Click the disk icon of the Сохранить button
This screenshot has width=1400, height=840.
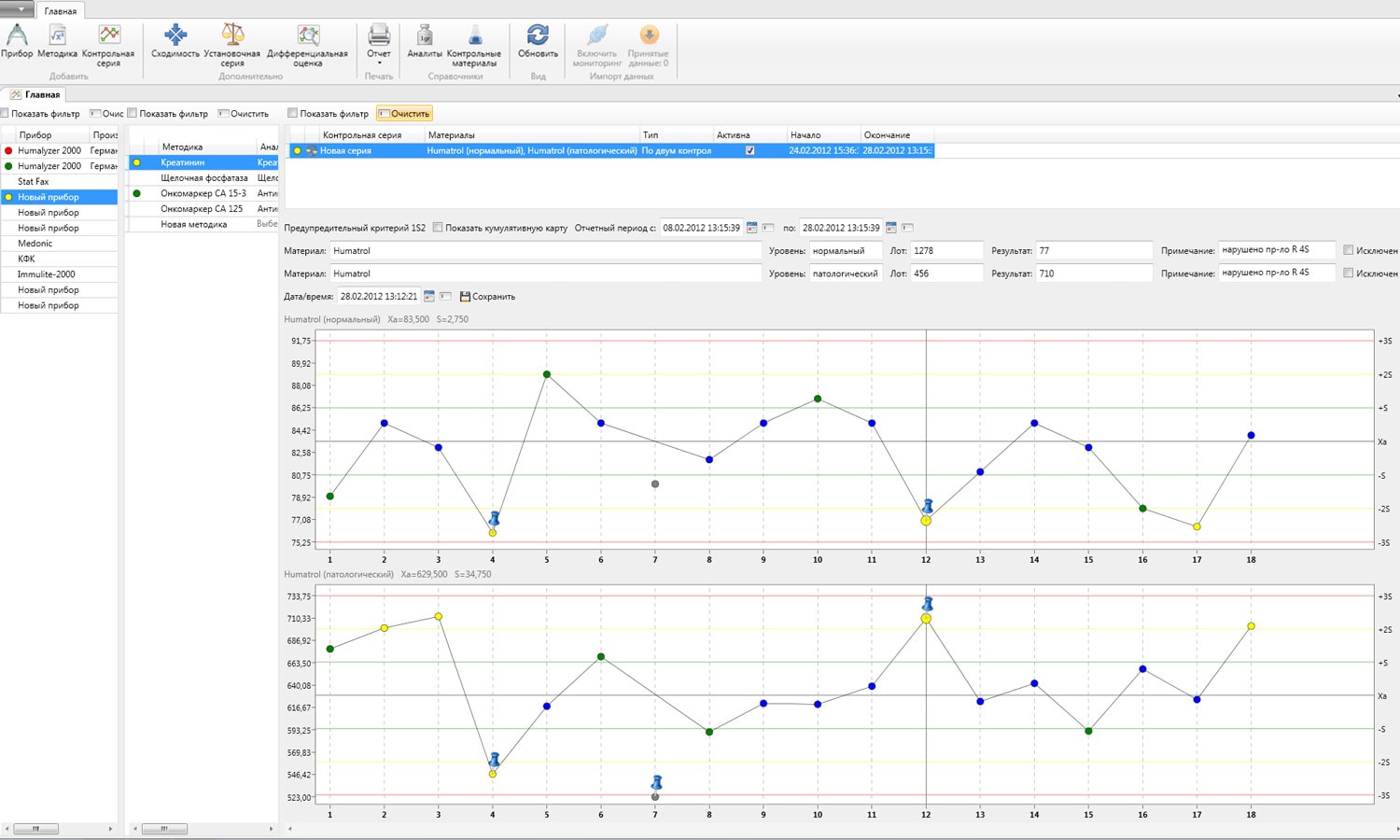pos(465,296)
